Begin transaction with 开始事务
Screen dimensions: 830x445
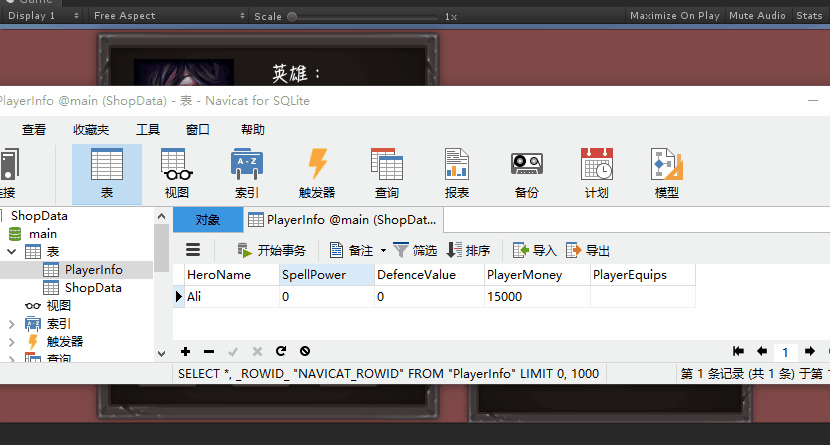click(271, 250)
